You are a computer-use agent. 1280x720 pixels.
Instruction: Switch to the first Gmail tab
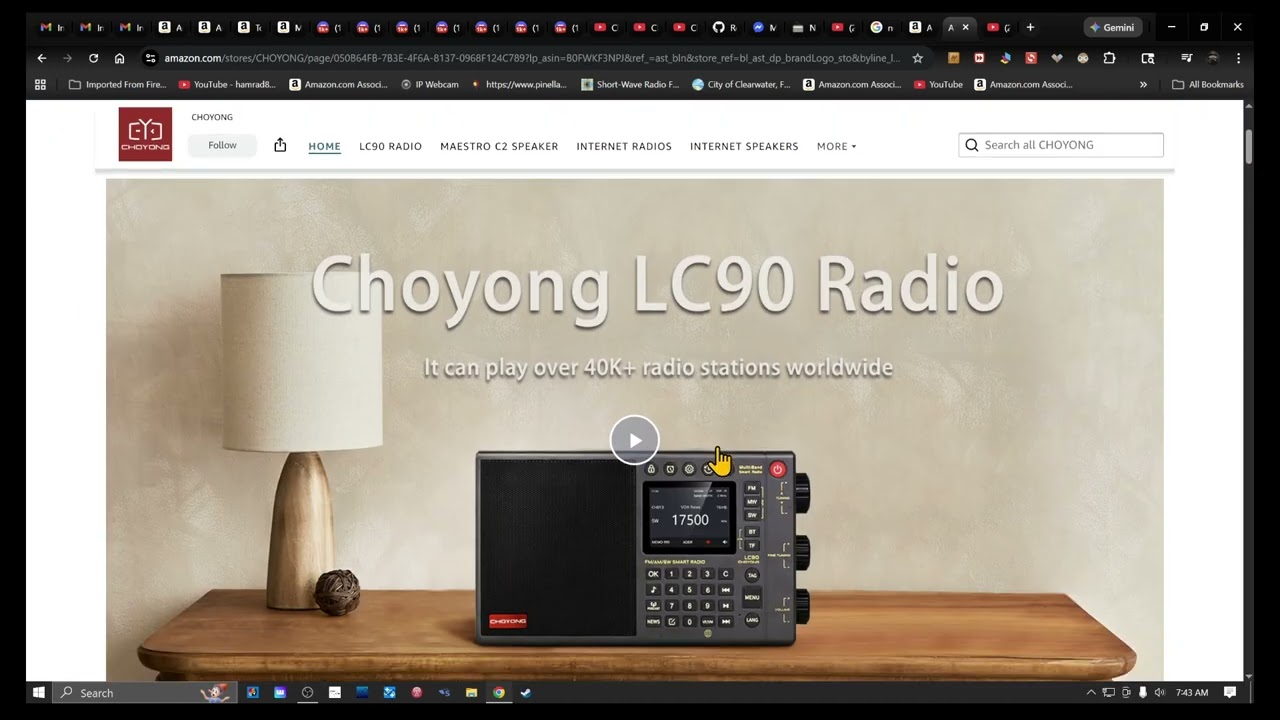(x=51, y=27)
